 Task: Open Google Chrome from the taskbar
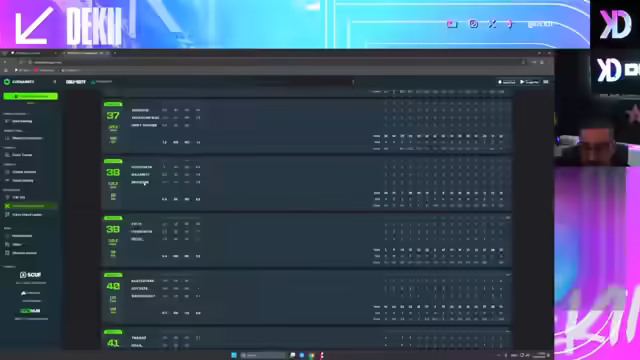click(x=311, y=356)
